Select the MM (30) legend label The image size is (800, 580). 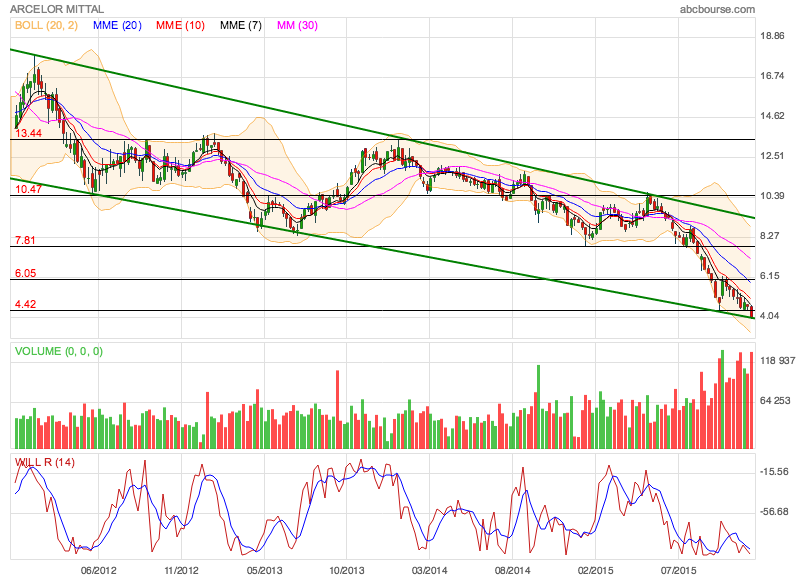coord(297,26)
